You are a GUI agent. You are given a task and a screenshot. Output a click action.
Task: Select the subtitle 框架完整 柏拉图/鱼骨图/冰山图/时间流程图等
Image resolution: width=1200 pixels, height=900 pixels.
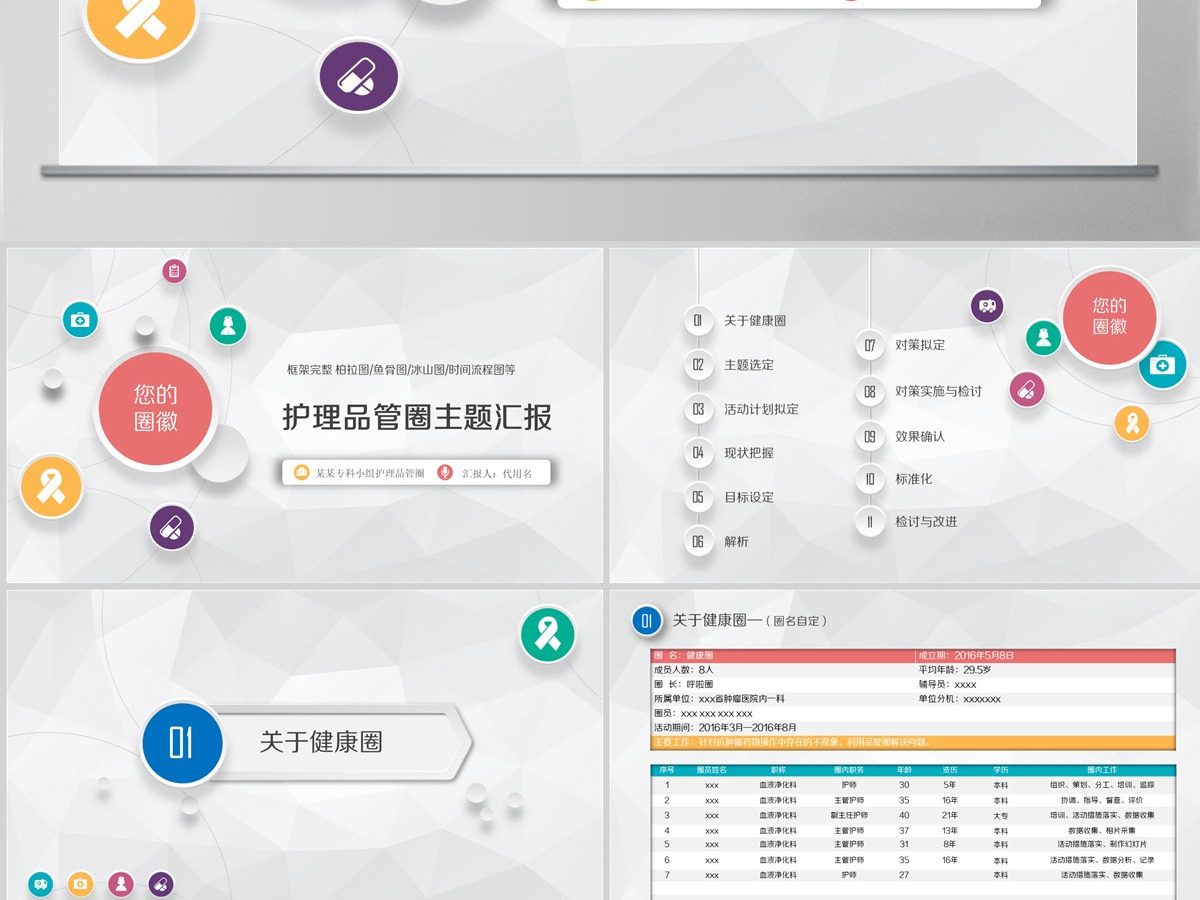401,369
